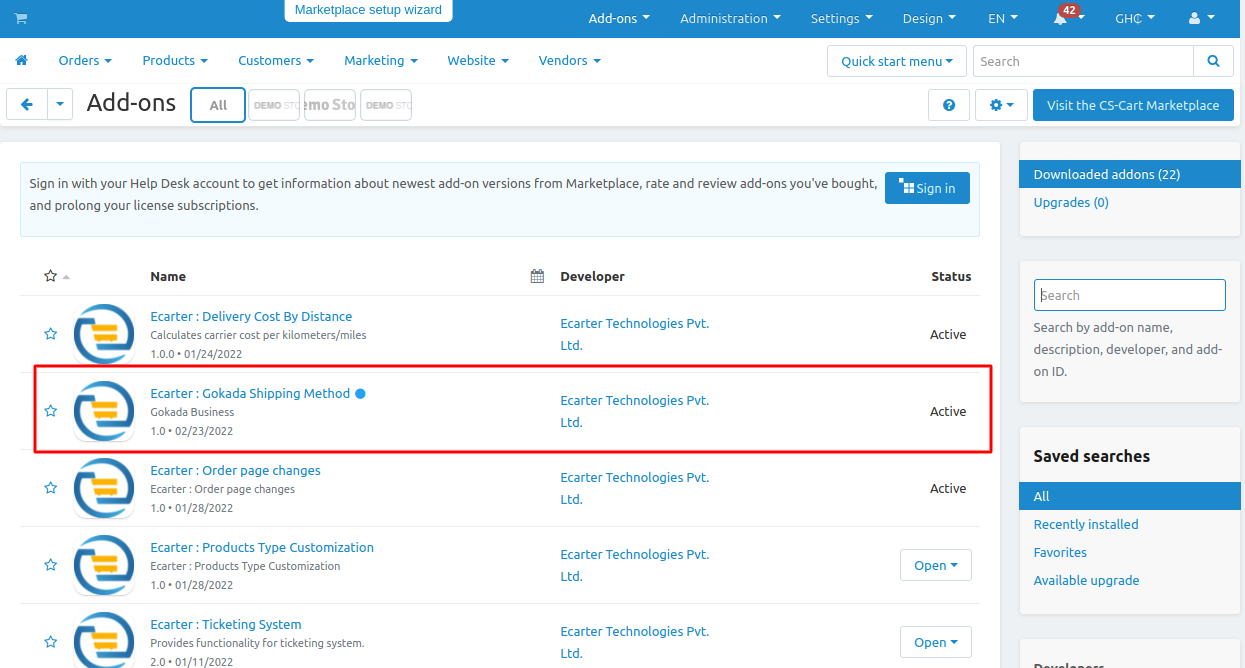1245x668 pixels.
Task: Click Visit the CS-Cart Marketplace button
Action: [x=1133, y=105]
